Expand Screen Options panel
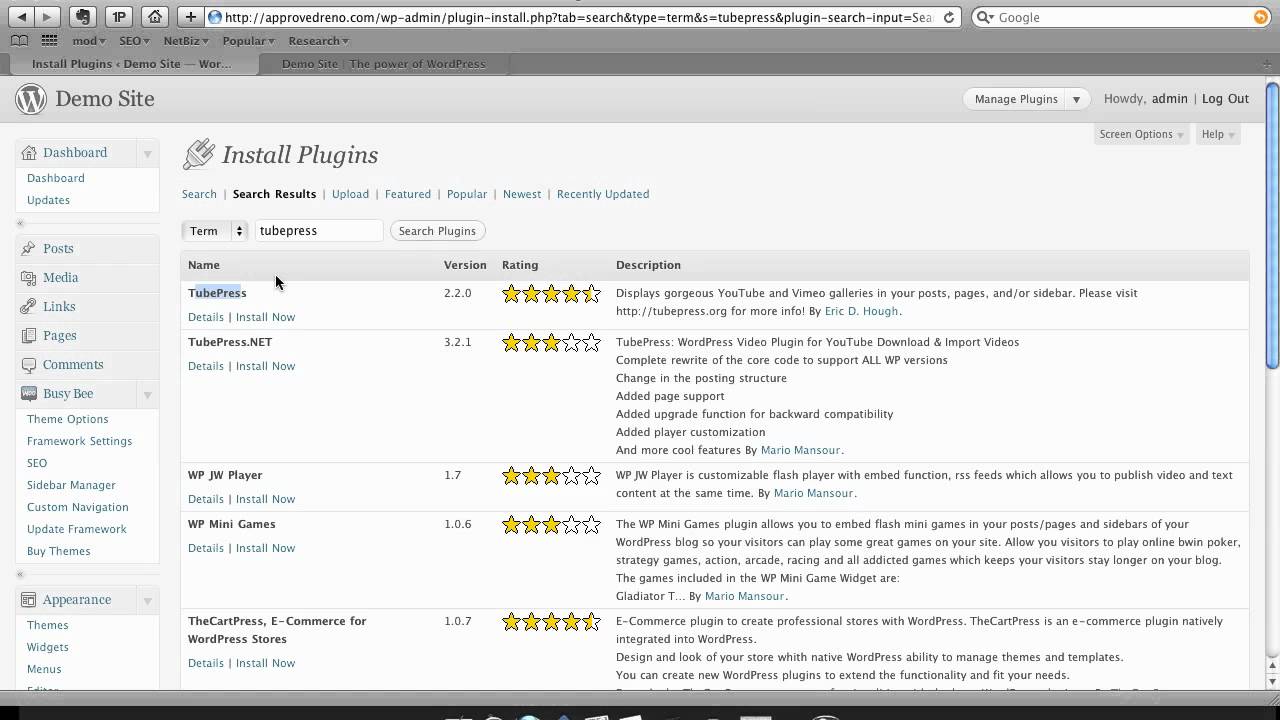Screen dimensions: 1280x720 click(x=1141, y=134)
